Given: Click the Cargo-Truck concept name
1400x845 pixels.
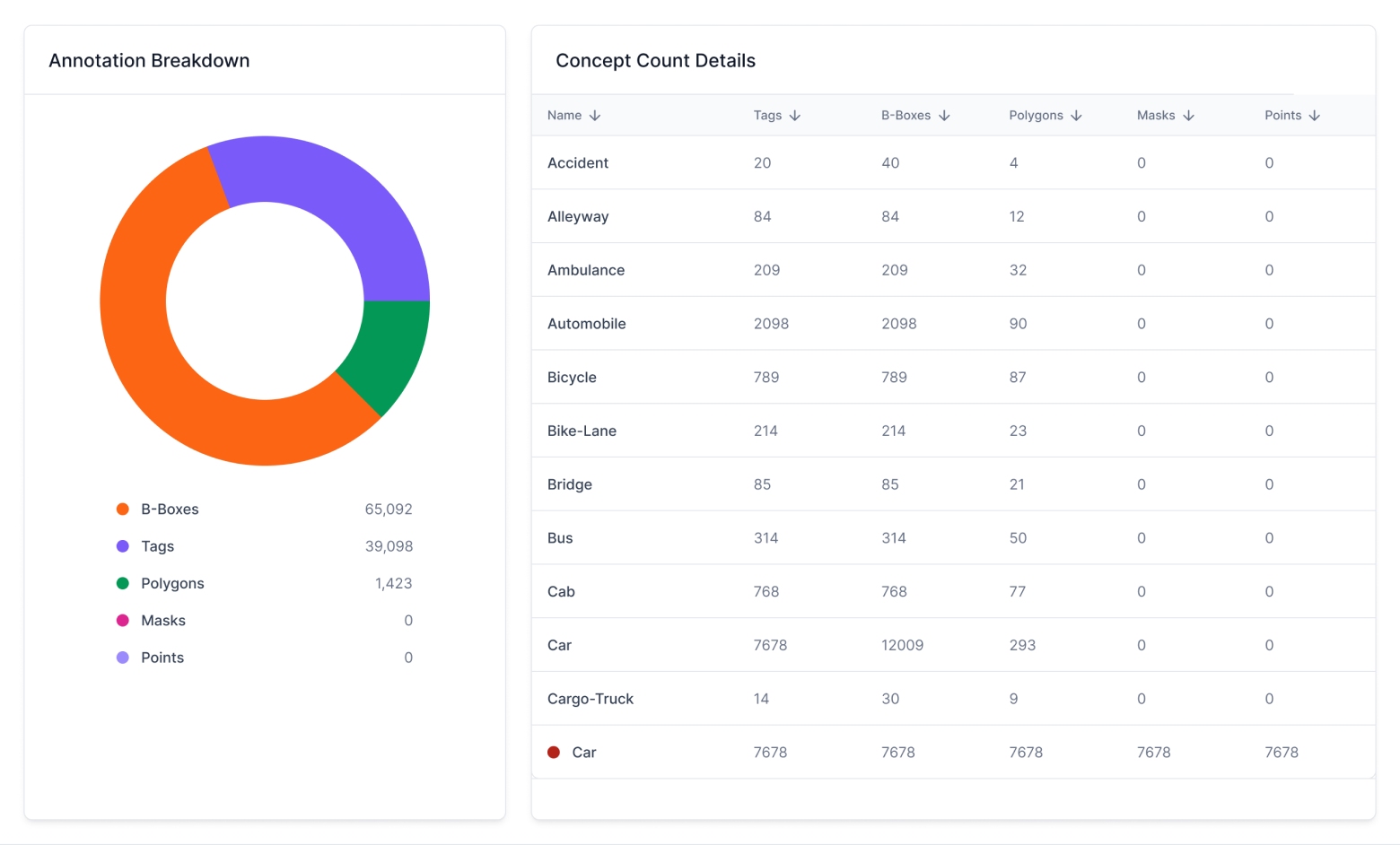Looking at the screenshot, I should point(591,699).
